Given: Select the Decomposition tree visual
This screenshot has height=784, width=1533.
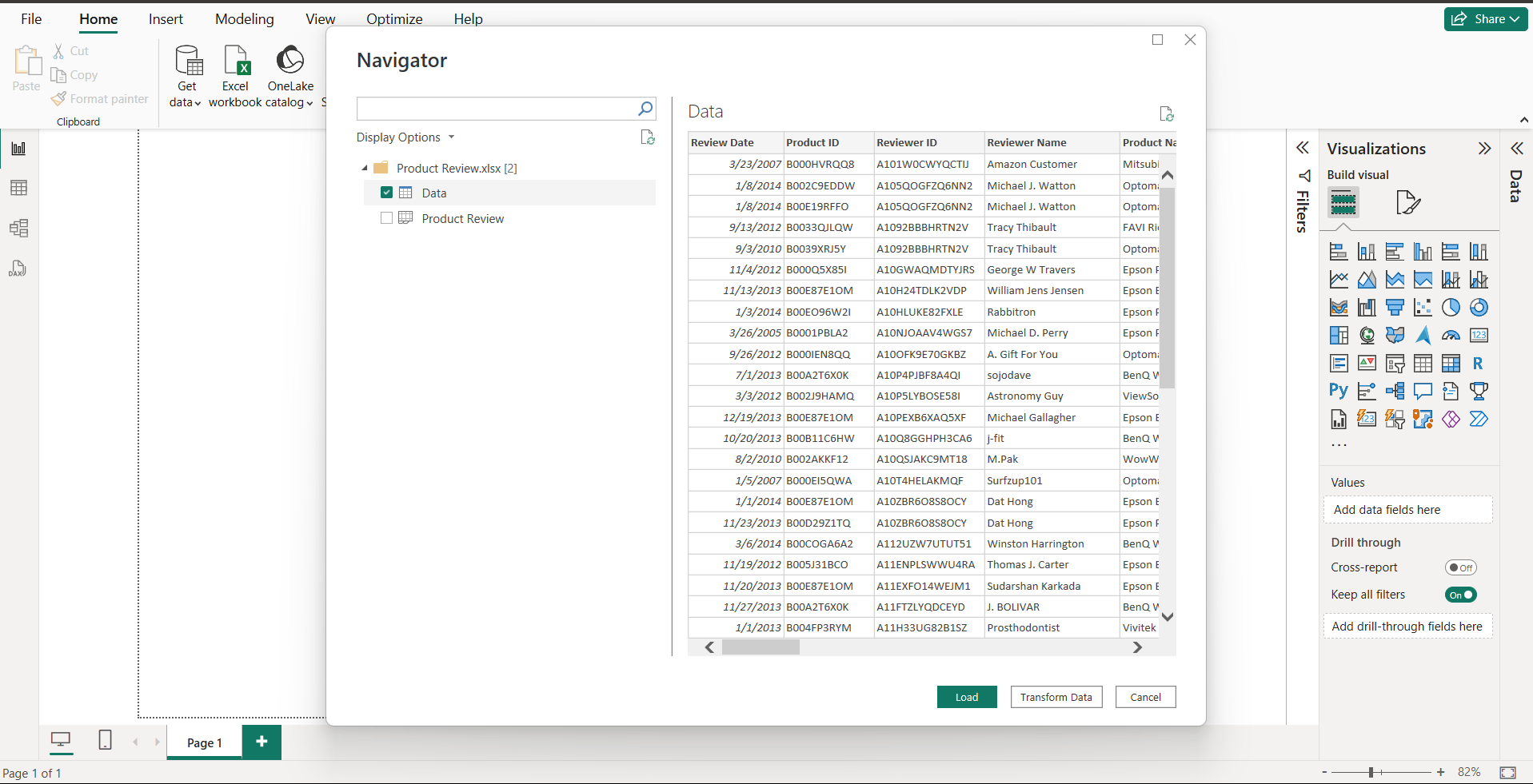Looking at the screenshot, I should (1395, 391).
